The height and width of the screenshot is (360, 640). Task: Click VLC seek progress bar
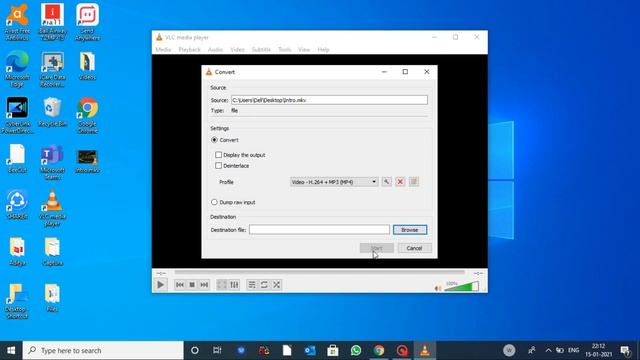click(319, 272)
